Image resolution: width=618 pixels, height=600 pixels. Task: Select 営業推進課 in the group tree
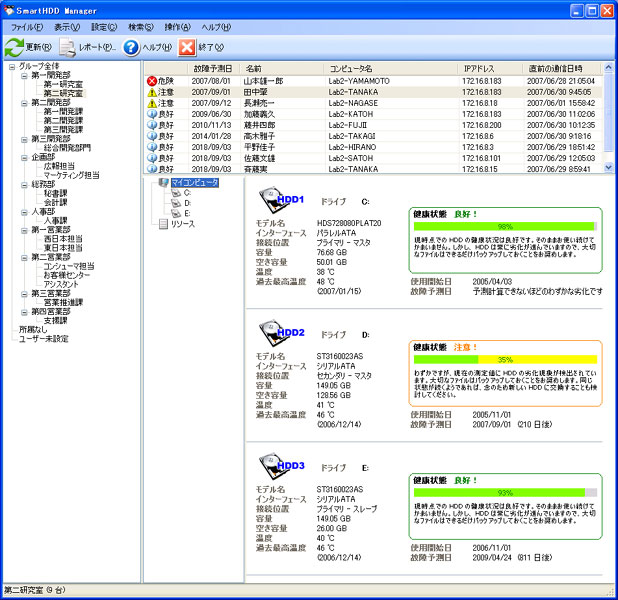pos(63,302)
